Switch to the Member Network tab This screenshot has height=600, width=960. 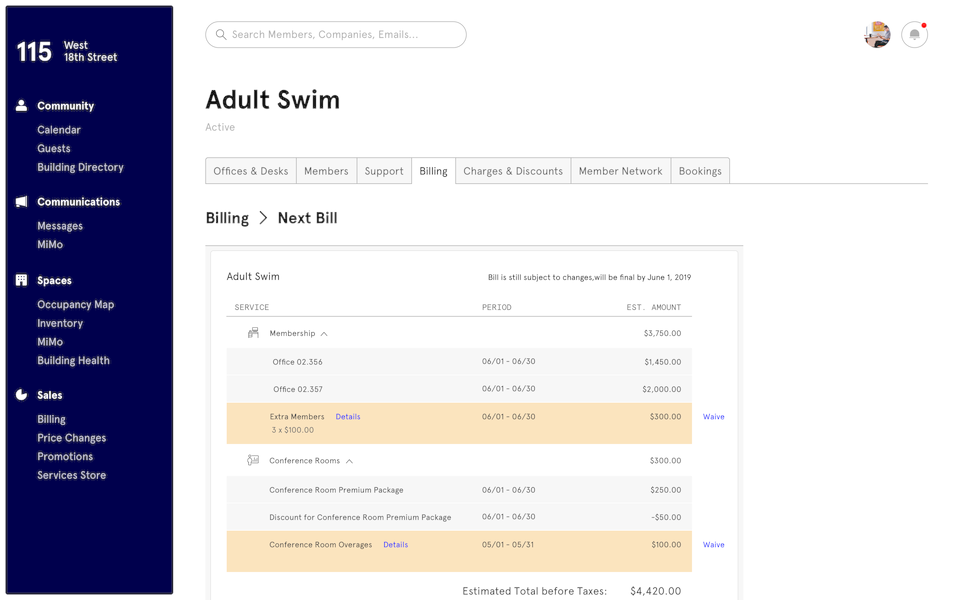click(x=621, y=171)
